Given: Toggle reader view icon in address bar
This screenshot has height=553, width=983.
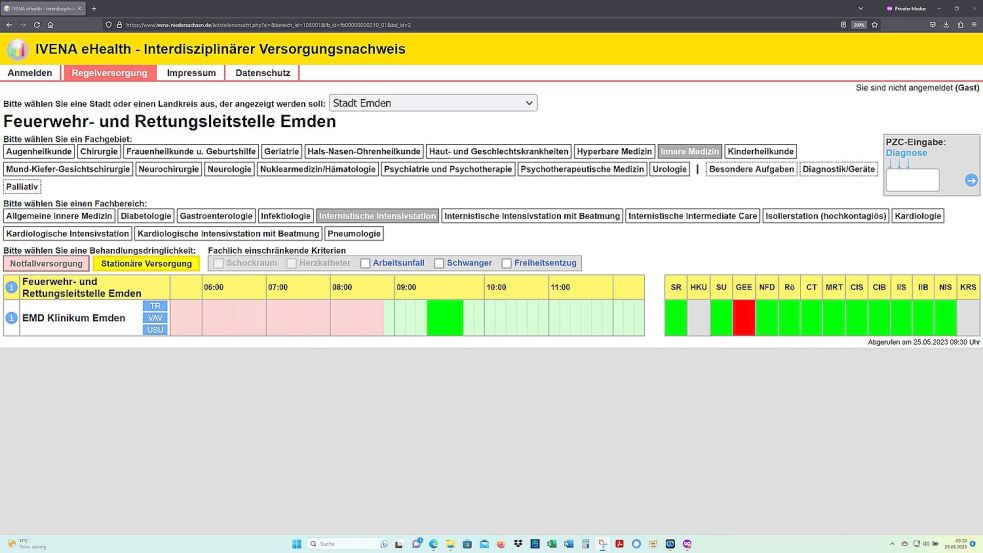Looking at the screenshot, I should [x=843, y=25].
